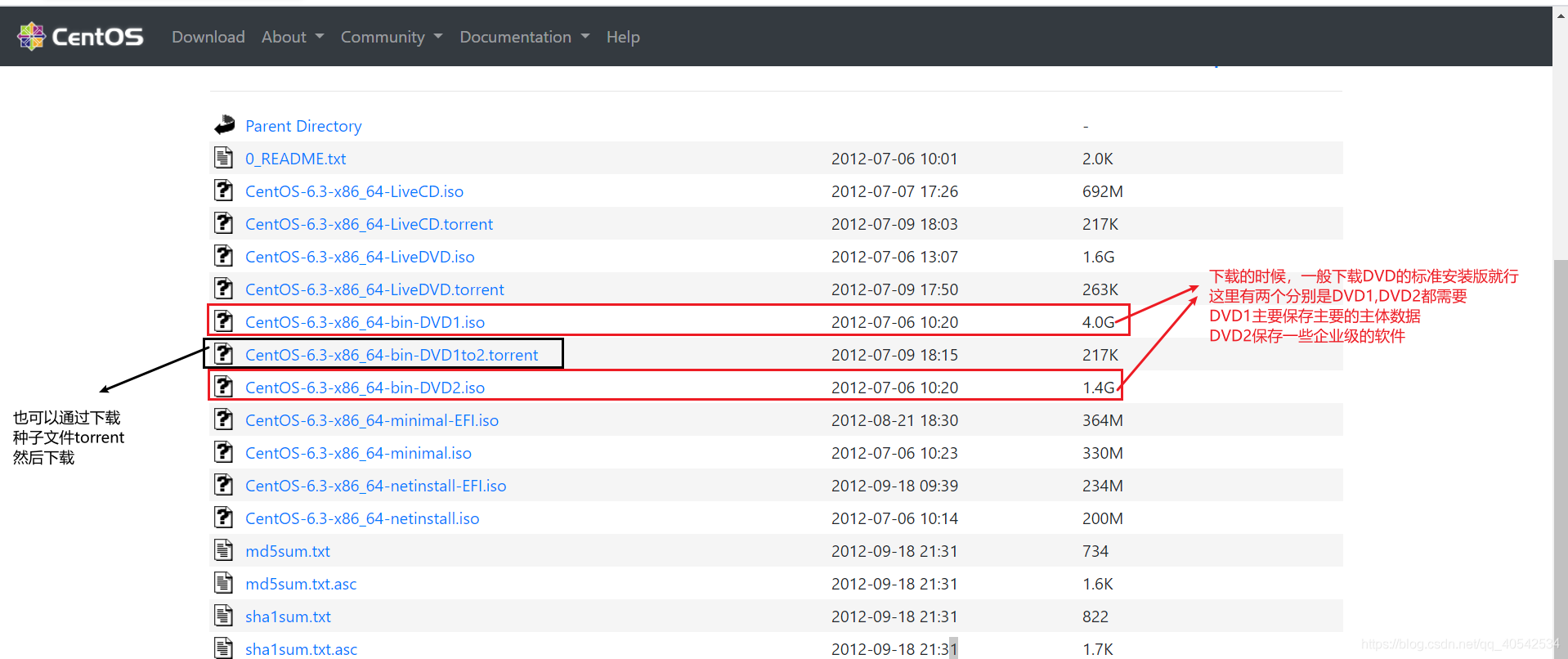This screenshot has height=659, width=1568.
Task: Click the text-file icon beside md5sum.txt
Action: pyautogui.click(x=223, y=549)
